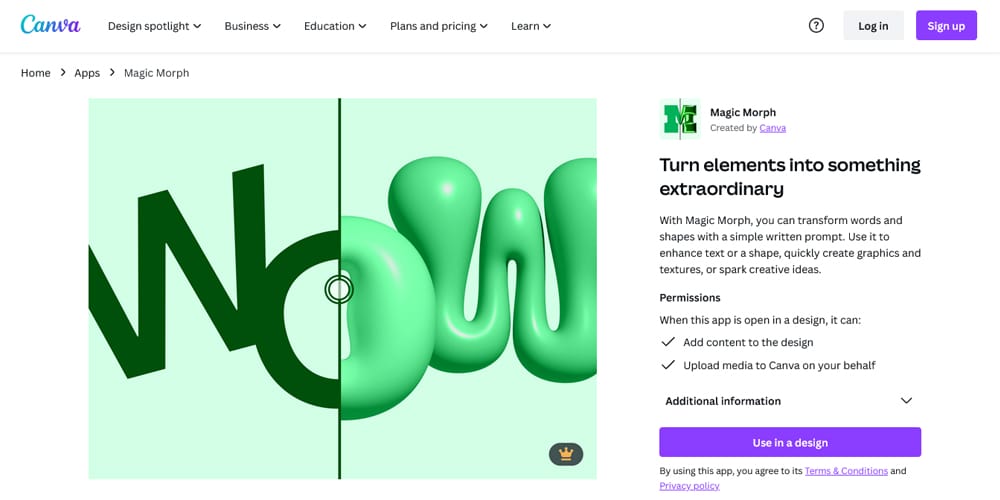
Task: Click the Sign up button
Action: (x=945, y=26)
